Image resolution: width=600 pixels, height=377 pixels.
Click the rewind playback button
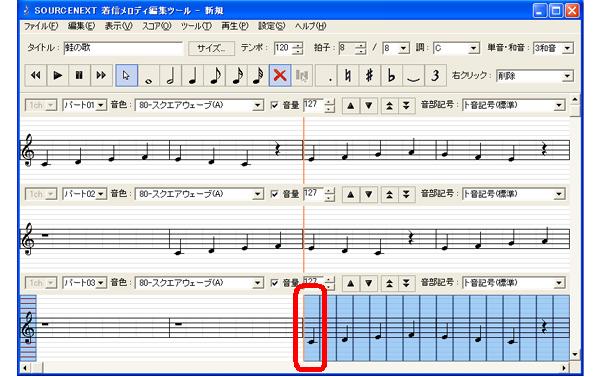pos(36,75)
